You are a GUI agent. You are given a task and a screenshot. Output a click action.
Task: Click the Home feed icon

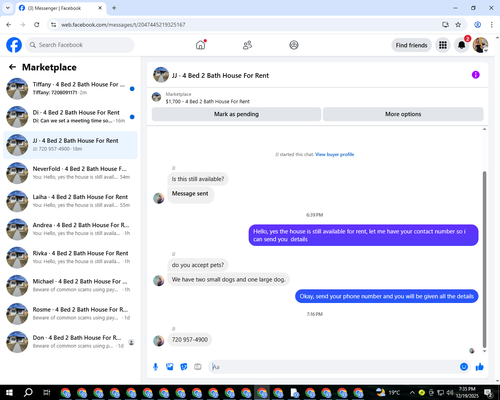[201, 45]
